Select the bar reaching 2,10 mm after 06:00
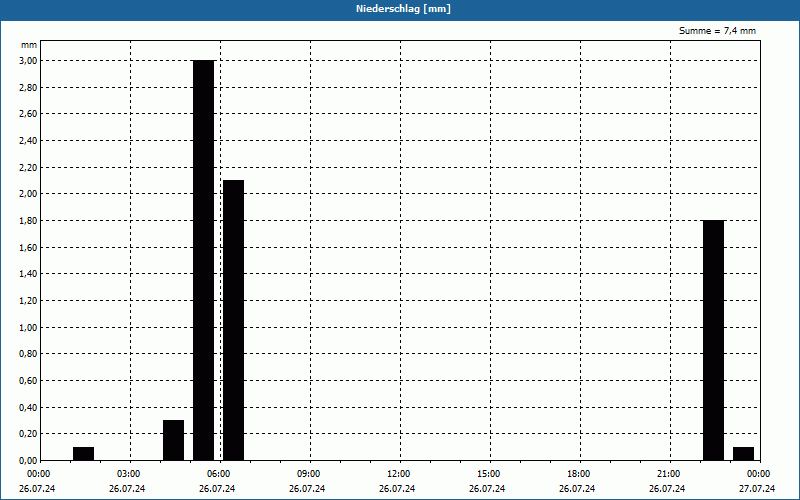The image size is (800, 500). tap(234, 320)
